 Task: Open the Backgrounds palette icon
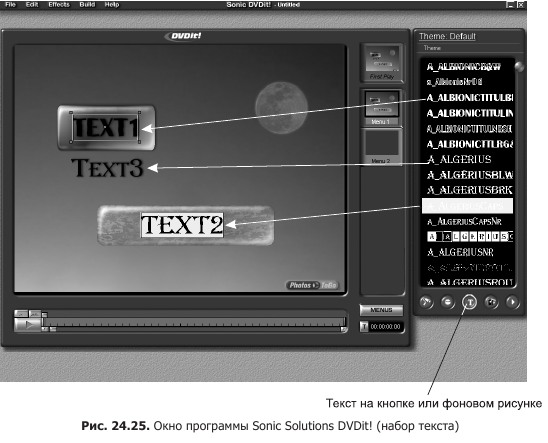coord(427,302)
